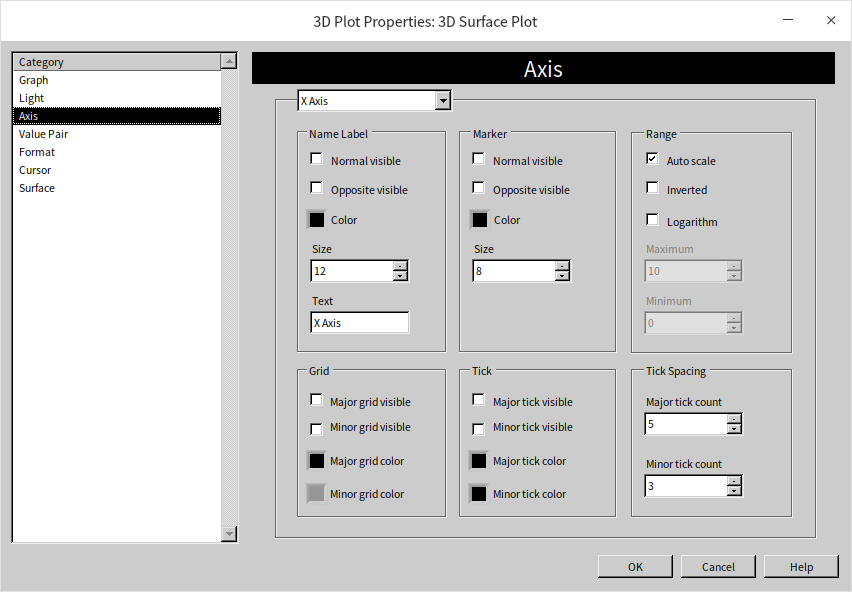Click the Name Label Text input field
Image resolution: width=852 pixels, height=592 pixels.
(359, 323)
